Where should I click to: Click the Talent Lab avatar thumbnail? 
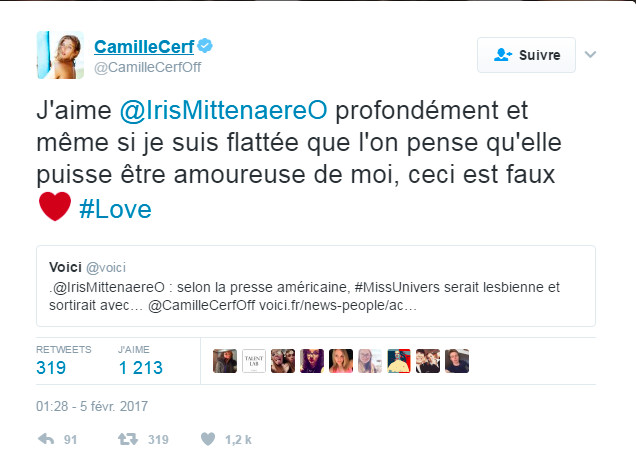point(255,361)
